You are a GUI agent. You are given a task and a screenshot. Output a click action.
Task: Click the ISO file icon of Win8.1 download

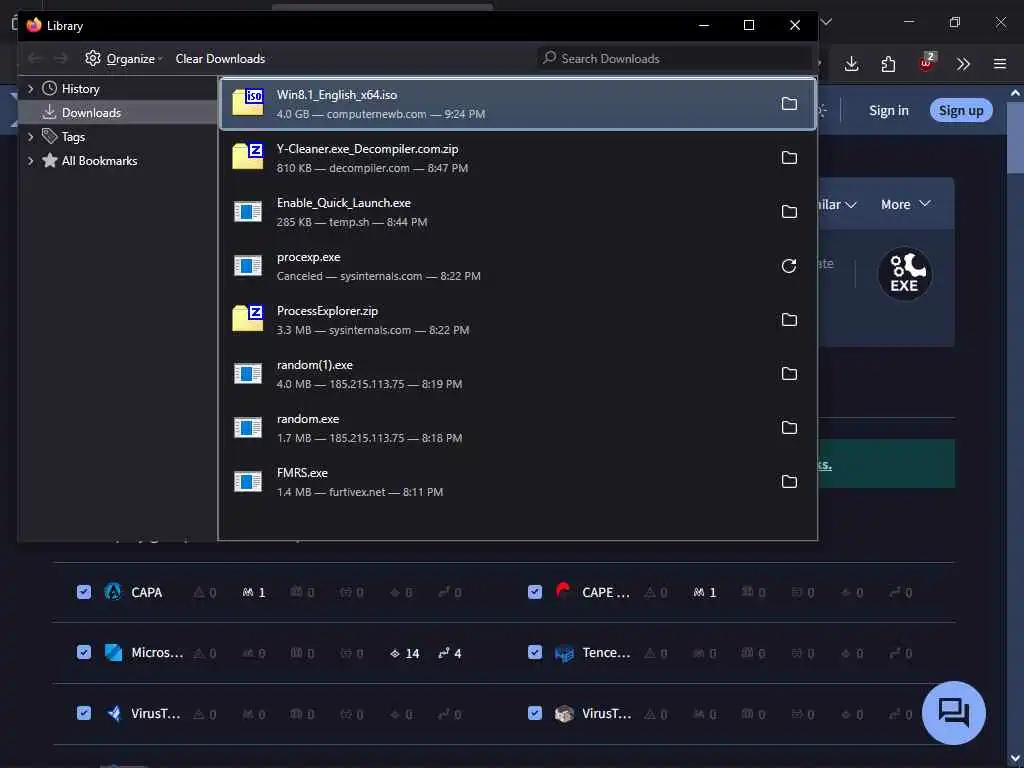[x=248, y=103]
